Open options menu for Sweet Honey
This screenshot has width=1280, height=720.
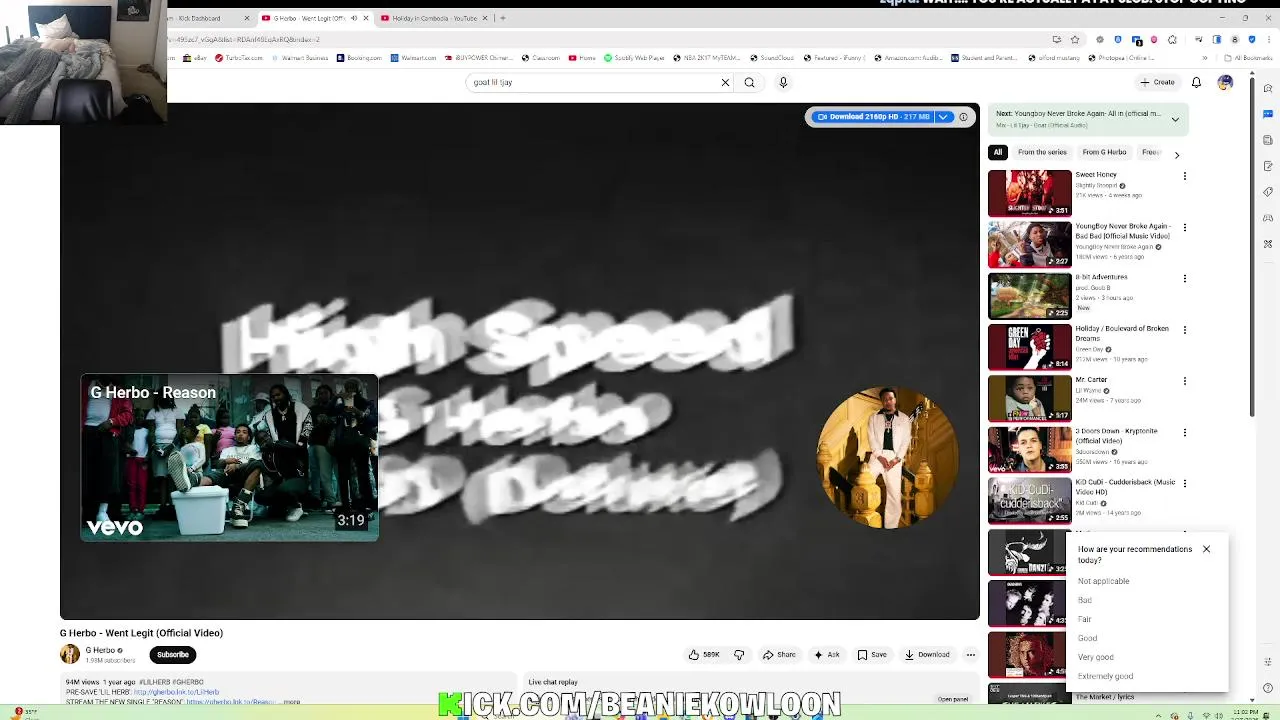tap(1185, 176)
